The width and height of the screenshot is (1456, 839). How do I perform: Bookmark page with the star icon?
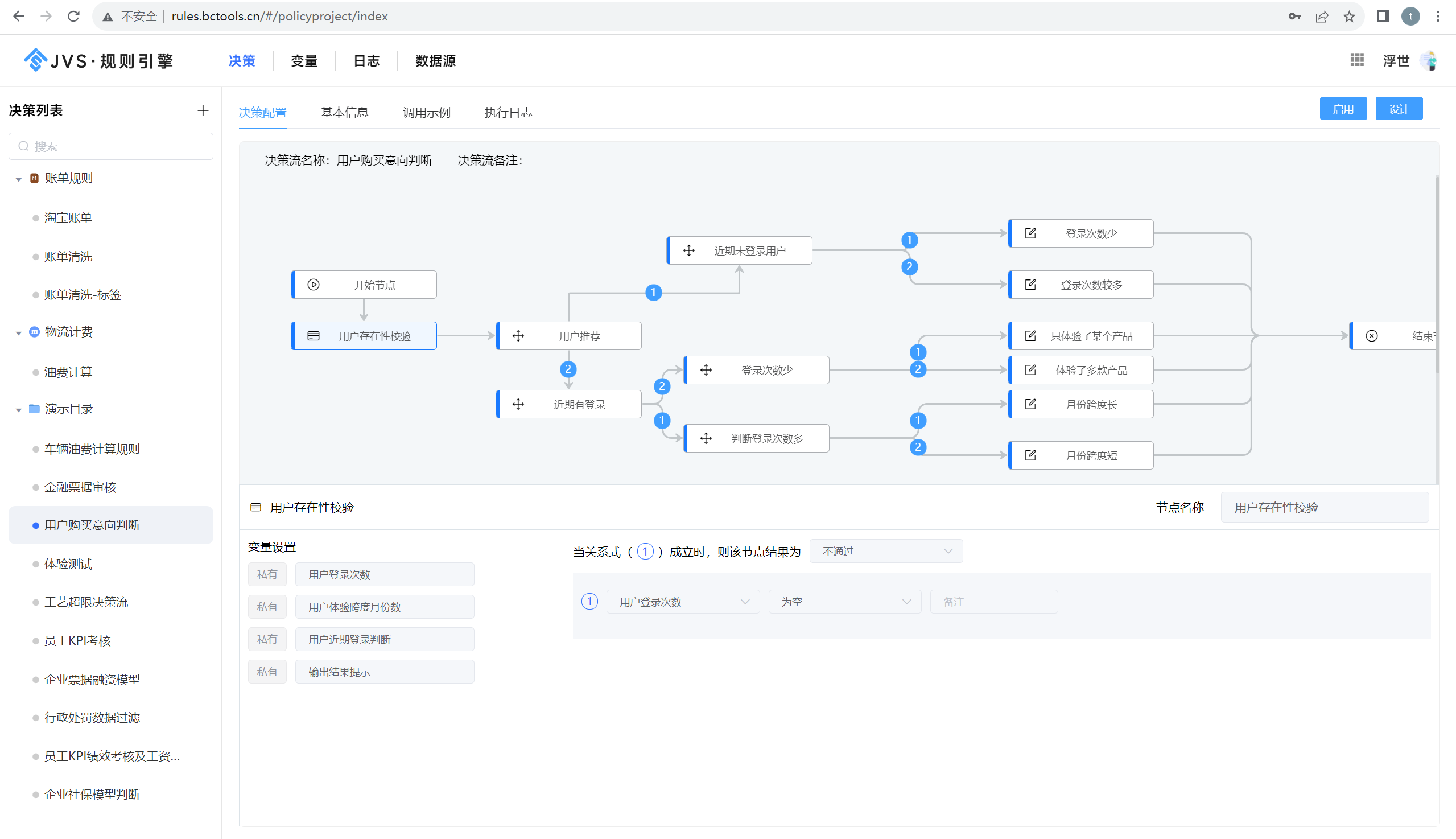tap(1349, 16)
